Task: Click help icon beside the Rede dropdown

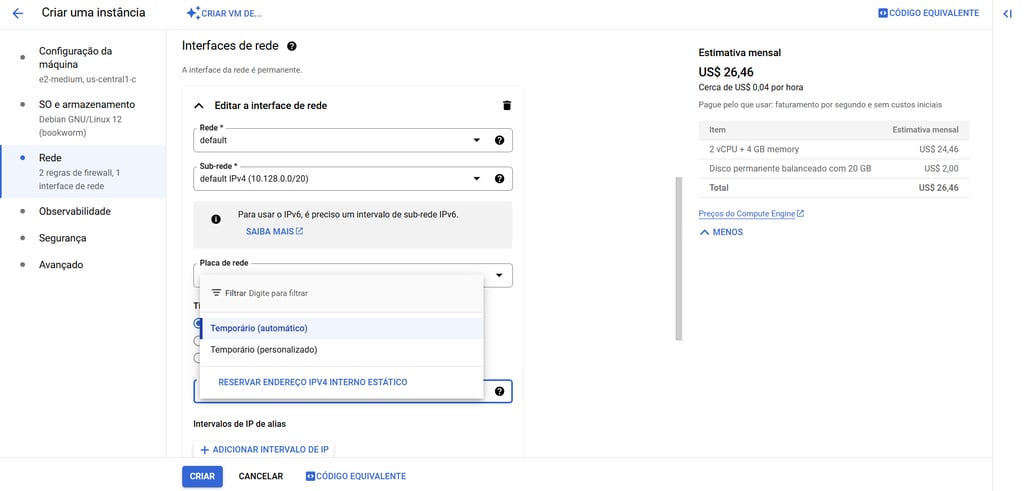Action: coord(499,140)
